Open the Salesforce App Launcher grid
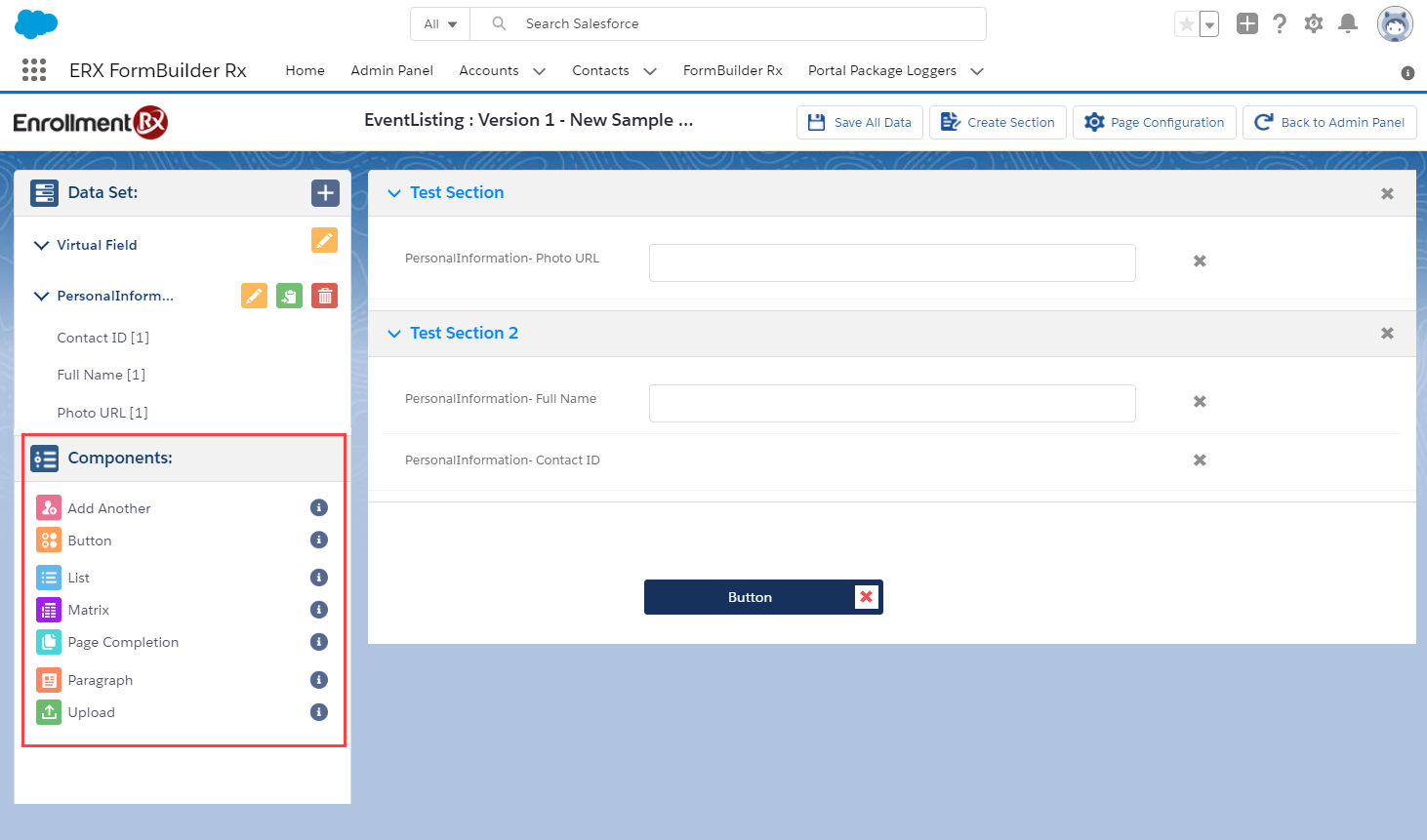This screenshot has width=1427, height=840. point(34,70)
